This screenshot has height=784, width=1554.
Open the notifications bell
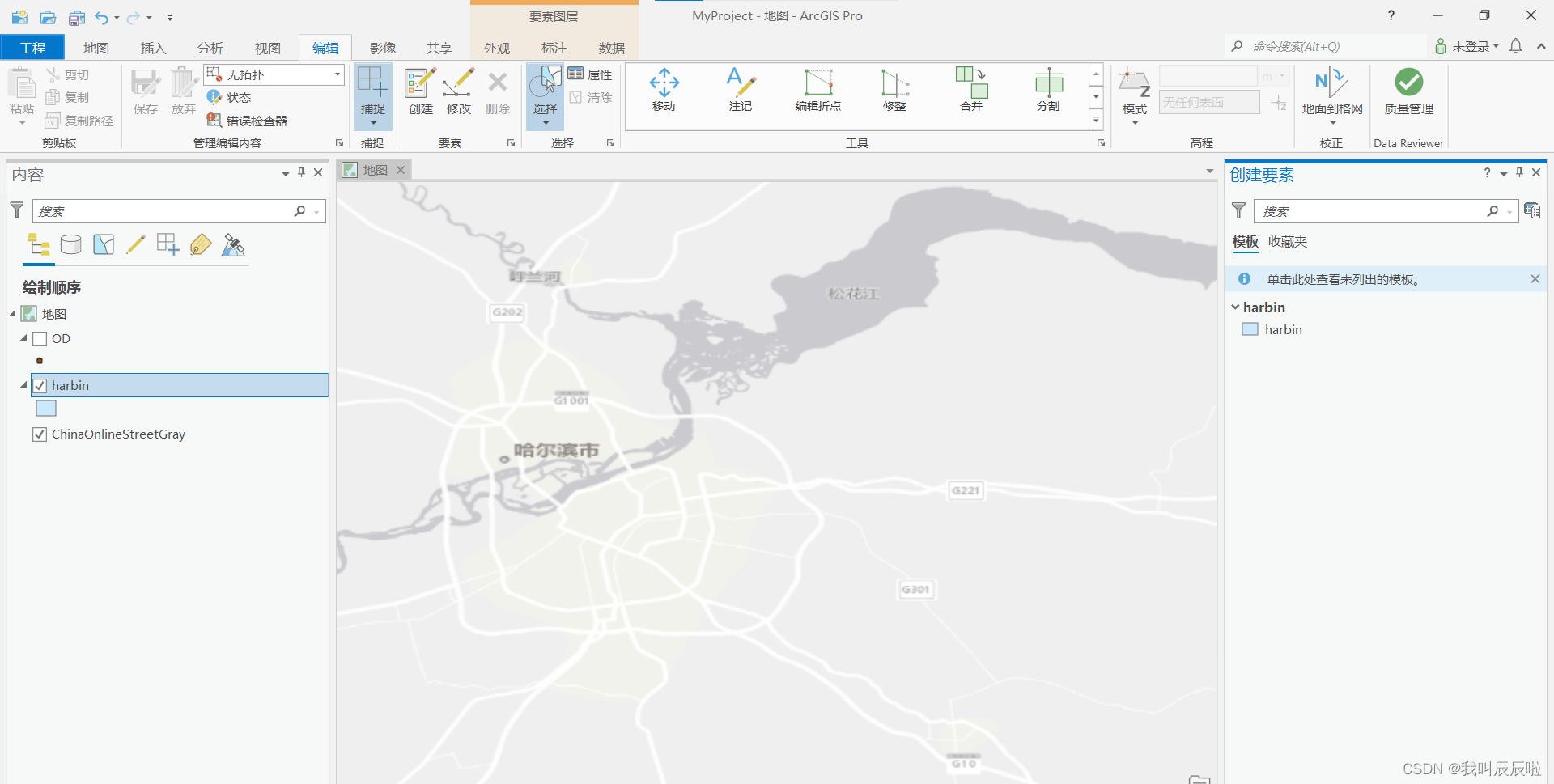tap(1516, 46)
